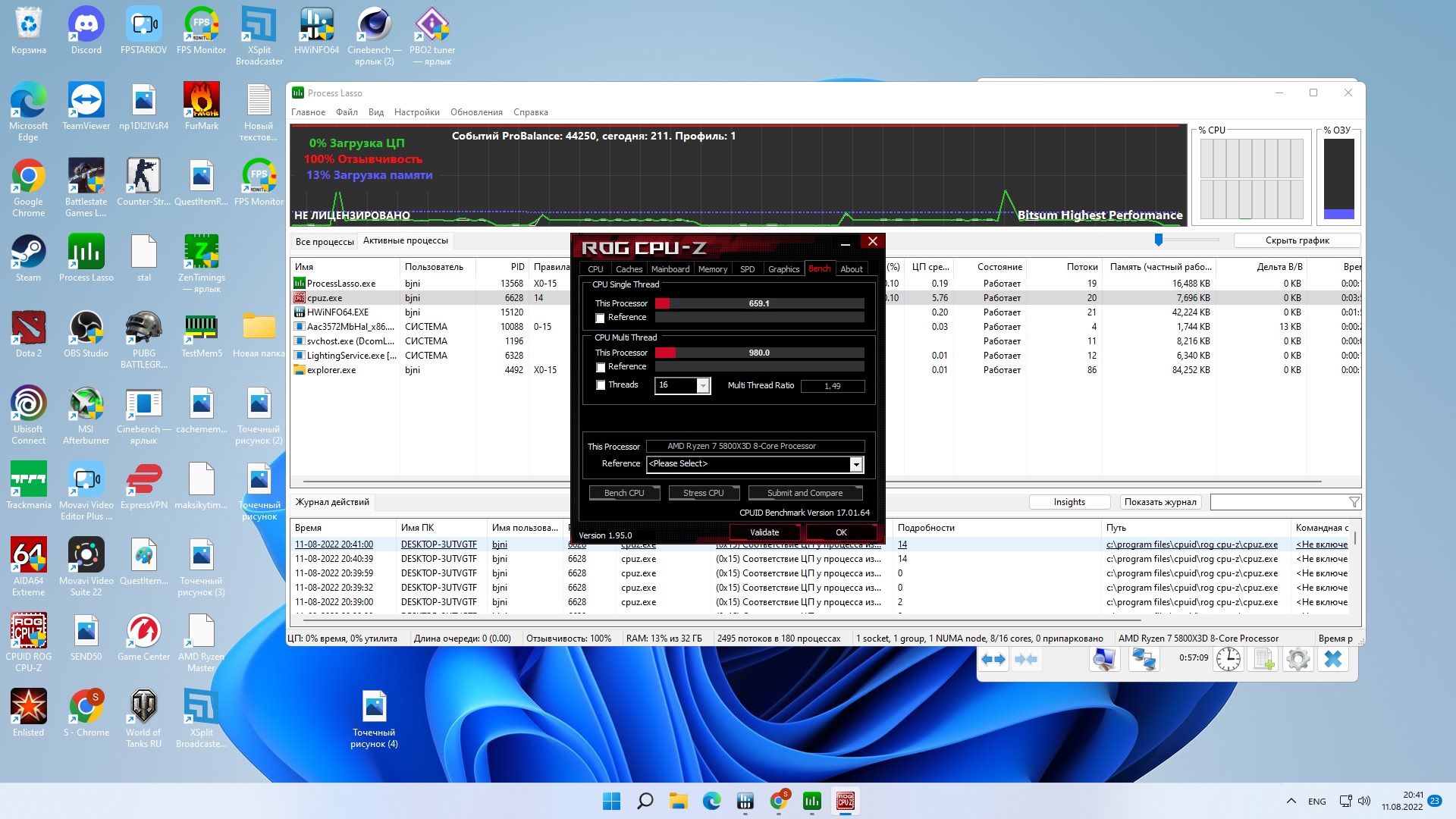Click the HWiNFO clock timer icon

point(1228,660)
